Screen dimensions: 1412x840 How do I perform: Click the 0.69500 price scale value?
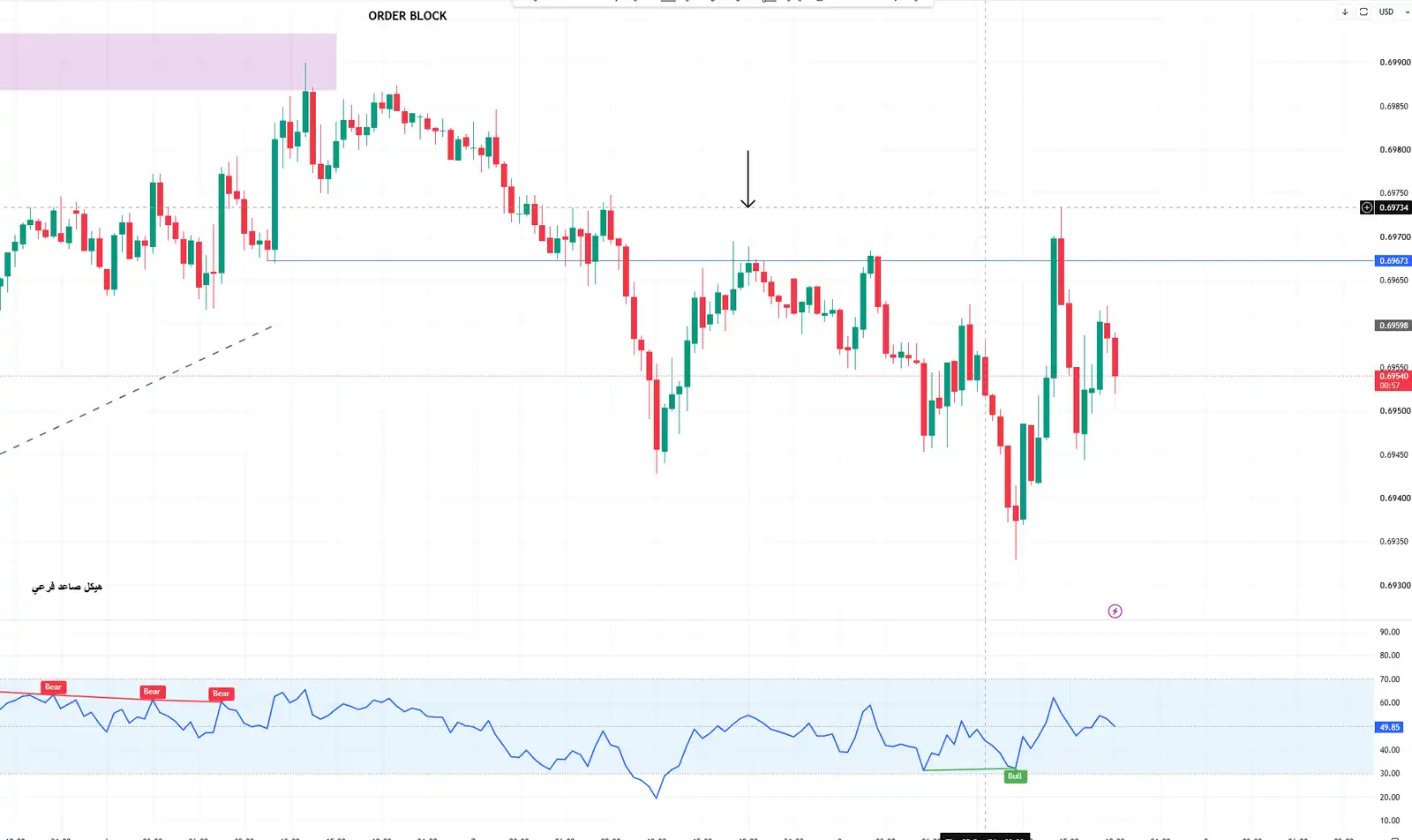tap(1394, 411)
